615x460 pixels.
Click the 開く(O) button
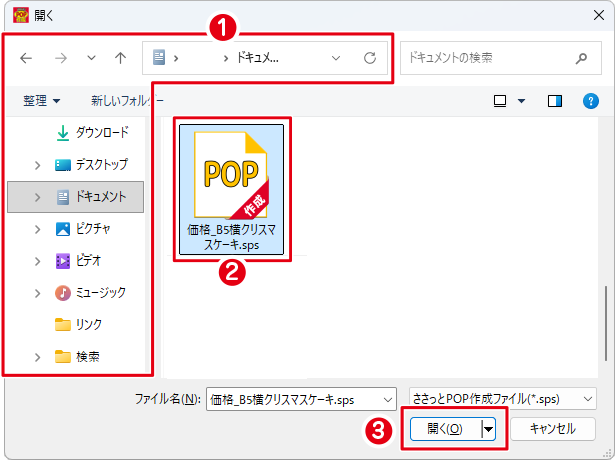coord(445,428)
